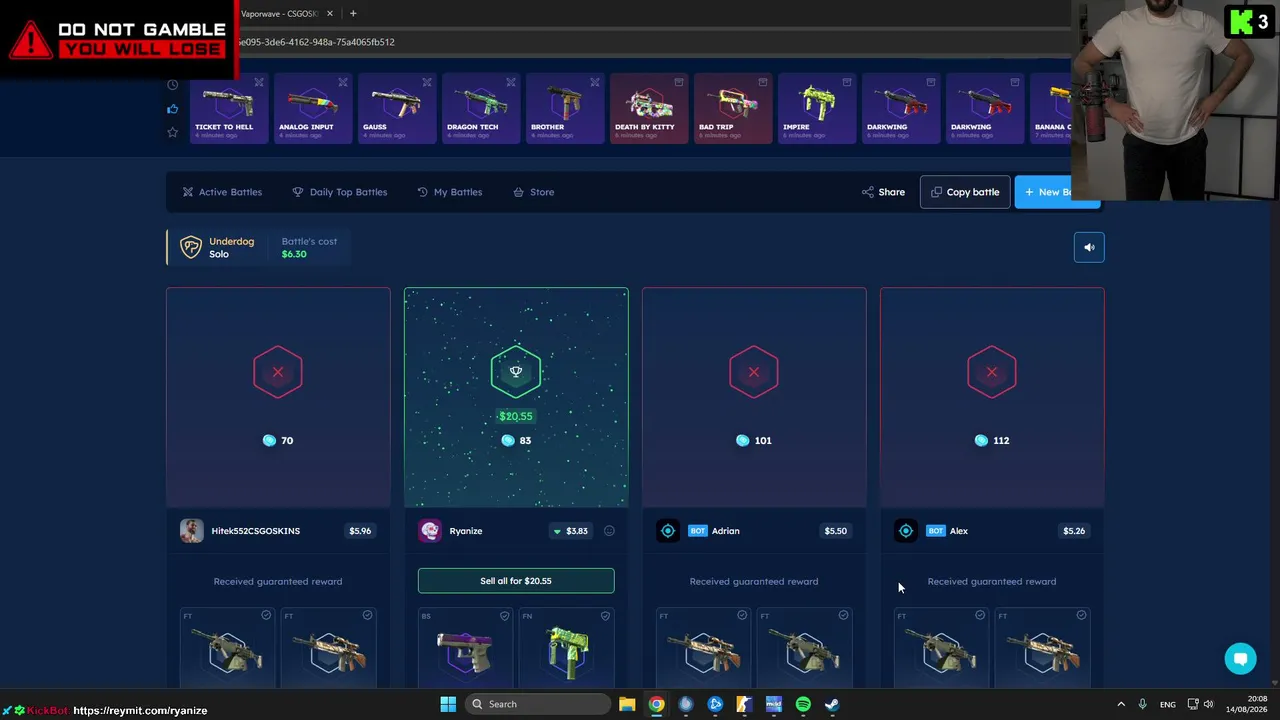Toggle checkmark on Adrian's first FT item
This screenshot has width=1280, height=720.
click(x=742, y=615)
